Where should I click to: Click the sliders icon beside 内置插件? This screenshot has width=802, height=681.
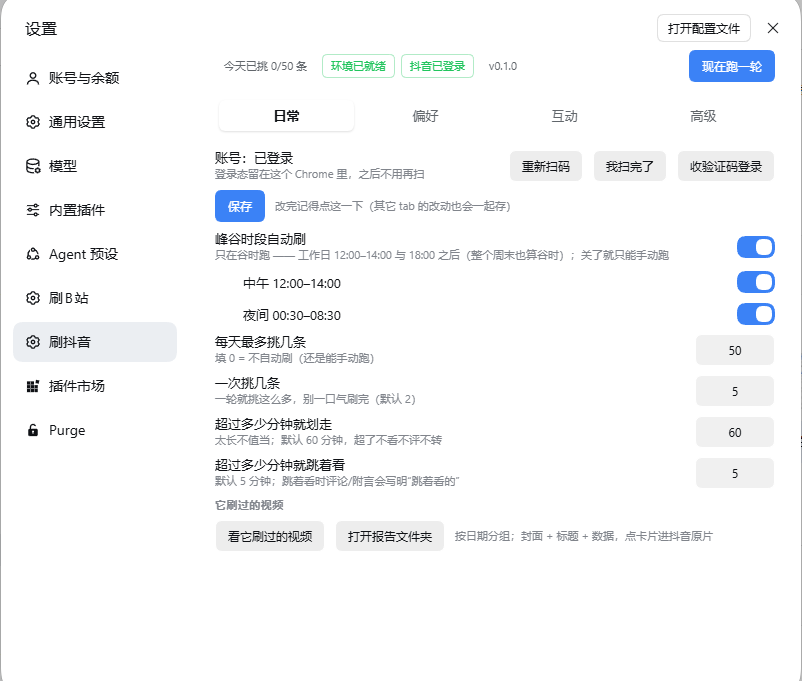(33, 210)
